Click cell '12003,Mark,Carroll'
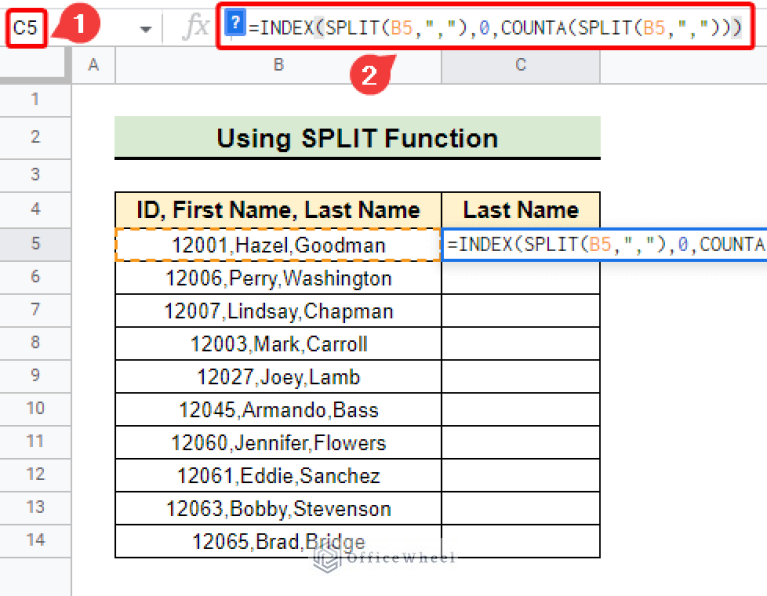This screenshot has height=596, width=767. pyautogui.click(x=278, y=344)
